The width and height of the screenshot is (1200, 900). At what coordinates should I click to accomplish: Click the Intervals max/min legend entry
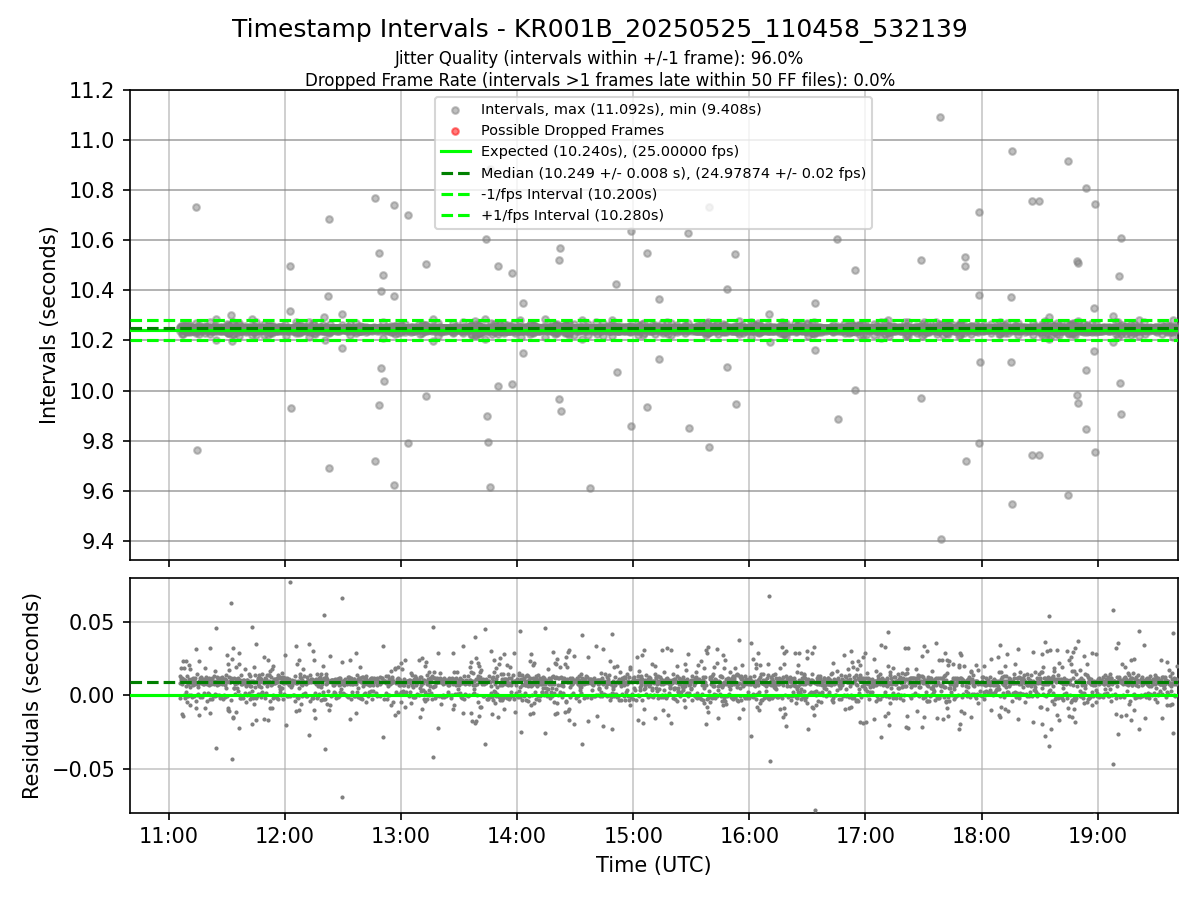pyautogui.click(x=621, y=109)
